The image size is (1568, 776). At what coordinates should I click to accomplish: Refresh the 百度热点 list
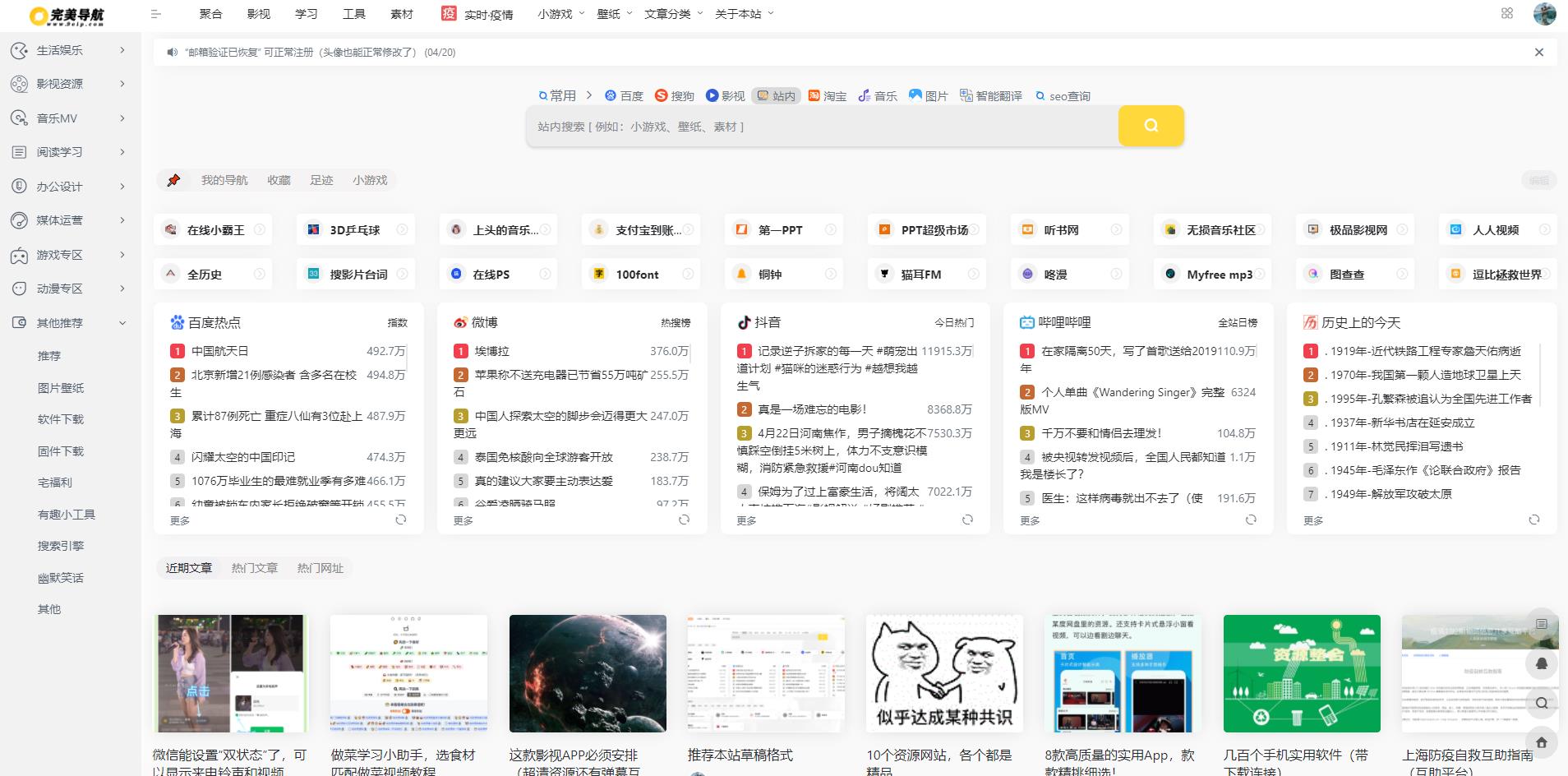401,520
